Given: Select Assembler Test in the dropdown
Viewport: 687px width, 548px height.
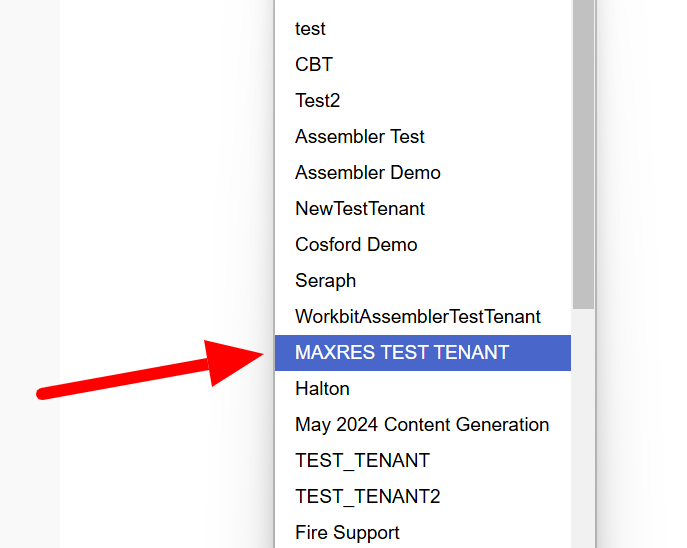Looking at the screenshot, I should click(x=360, y=137).
